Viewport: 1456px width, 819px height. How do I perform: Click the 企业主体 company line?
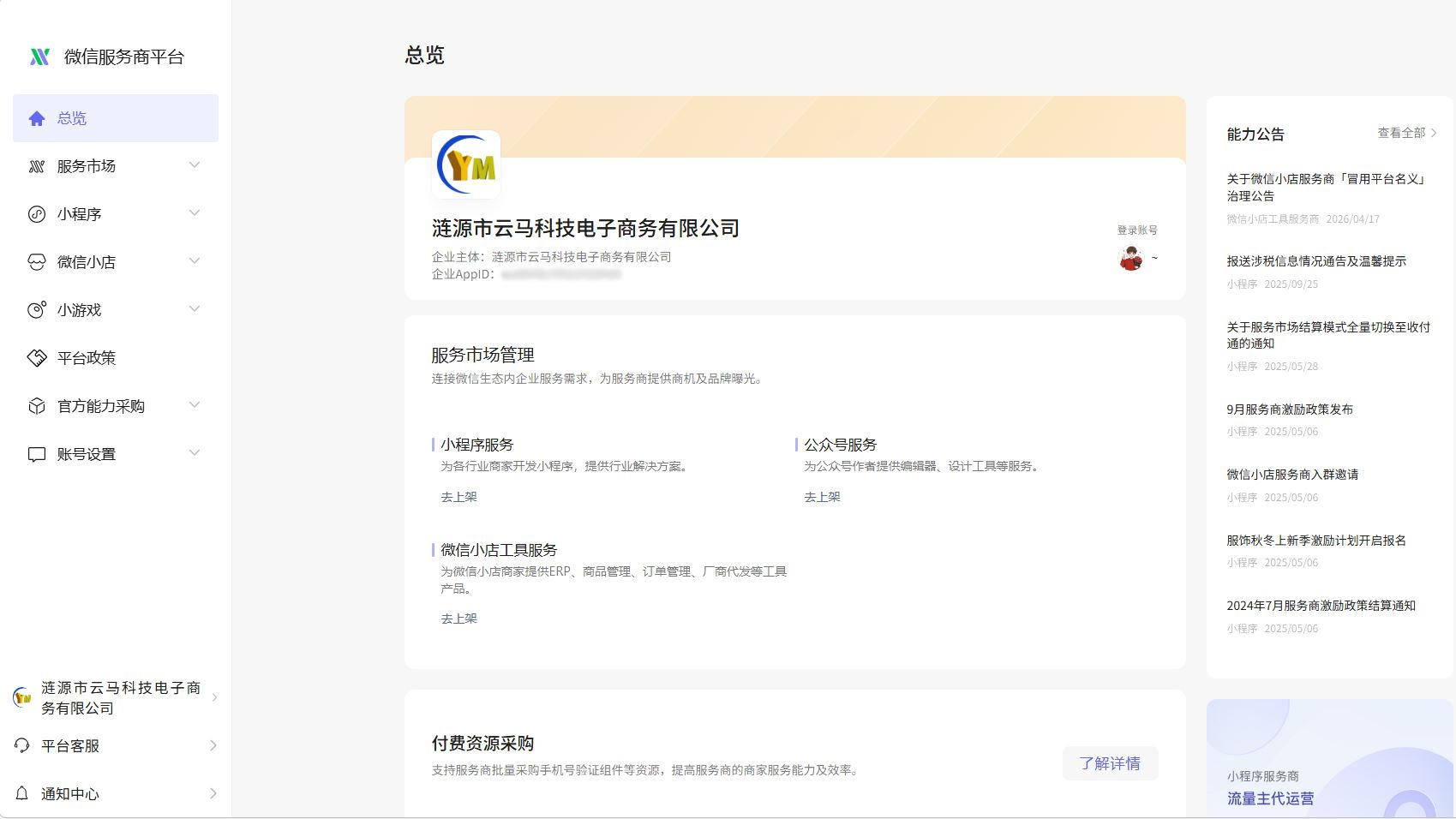tap(551, 257)
